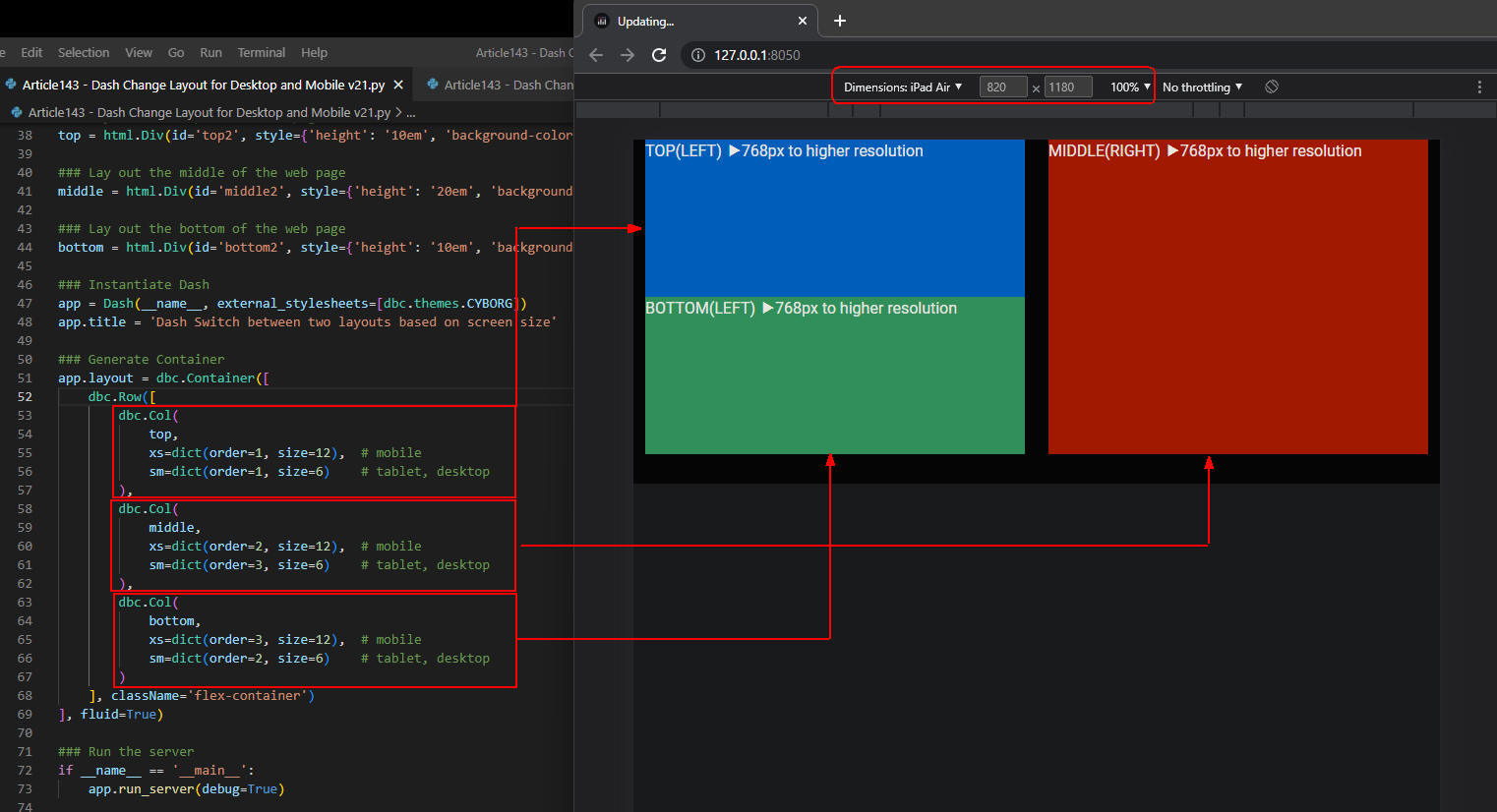
Task: Open the View menu
Action: pos(139,52)
